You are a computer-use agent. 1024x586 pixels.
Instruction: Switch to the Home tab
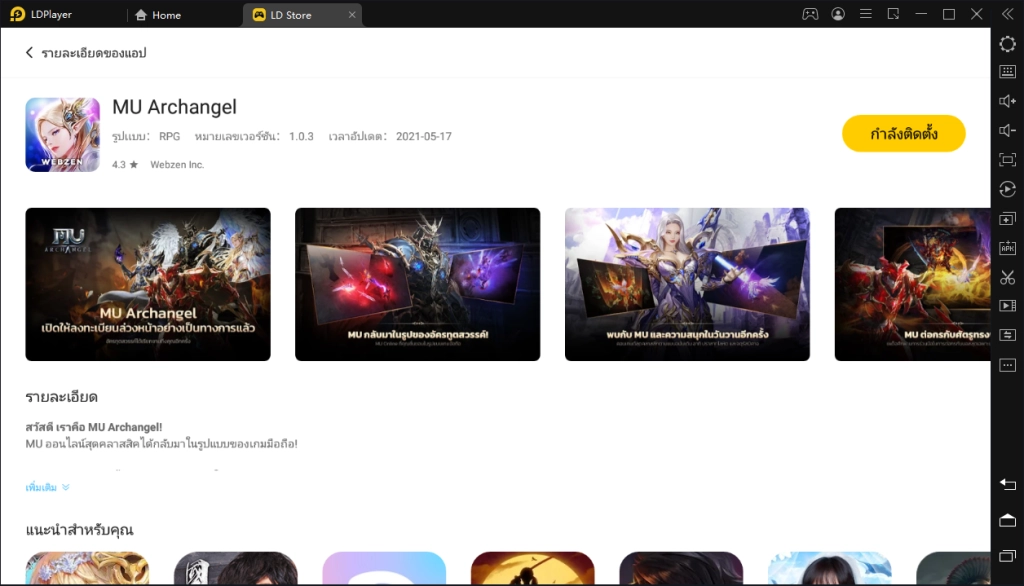(x=158, y=14)
